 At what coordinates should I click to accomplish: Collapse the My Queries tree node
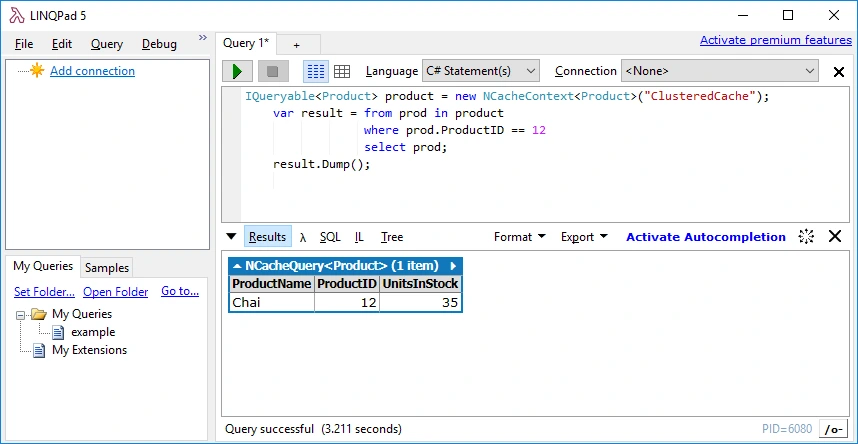[x=20, y=315]
